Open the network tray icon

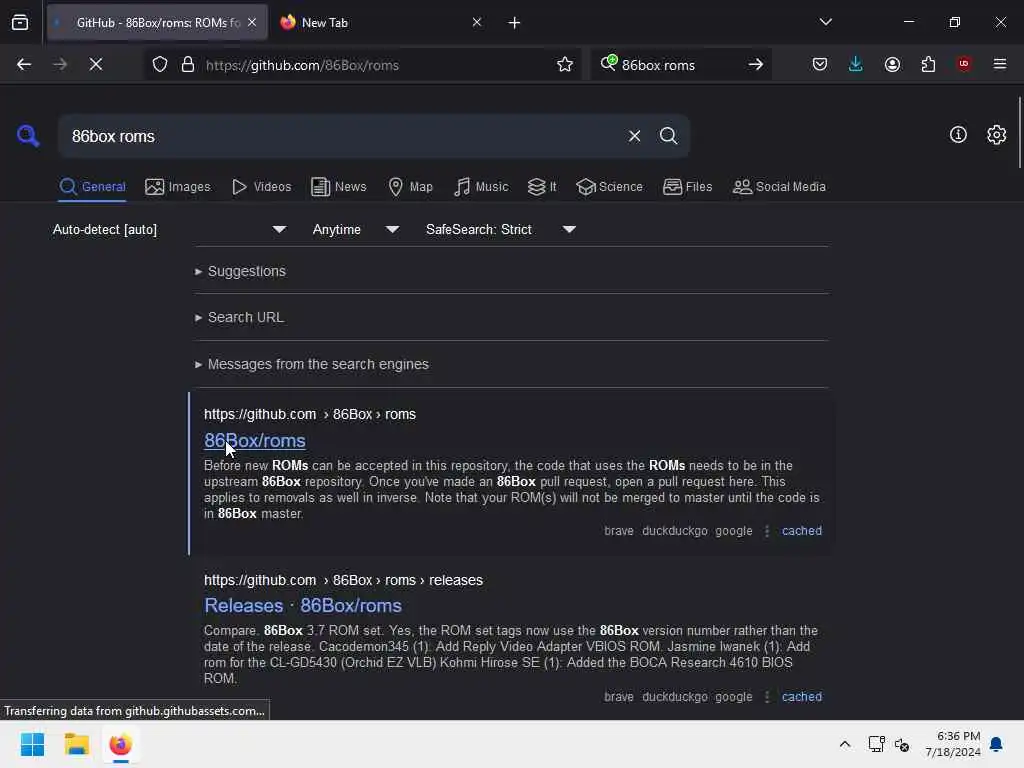pyautogui.click(x=876, y=744)
